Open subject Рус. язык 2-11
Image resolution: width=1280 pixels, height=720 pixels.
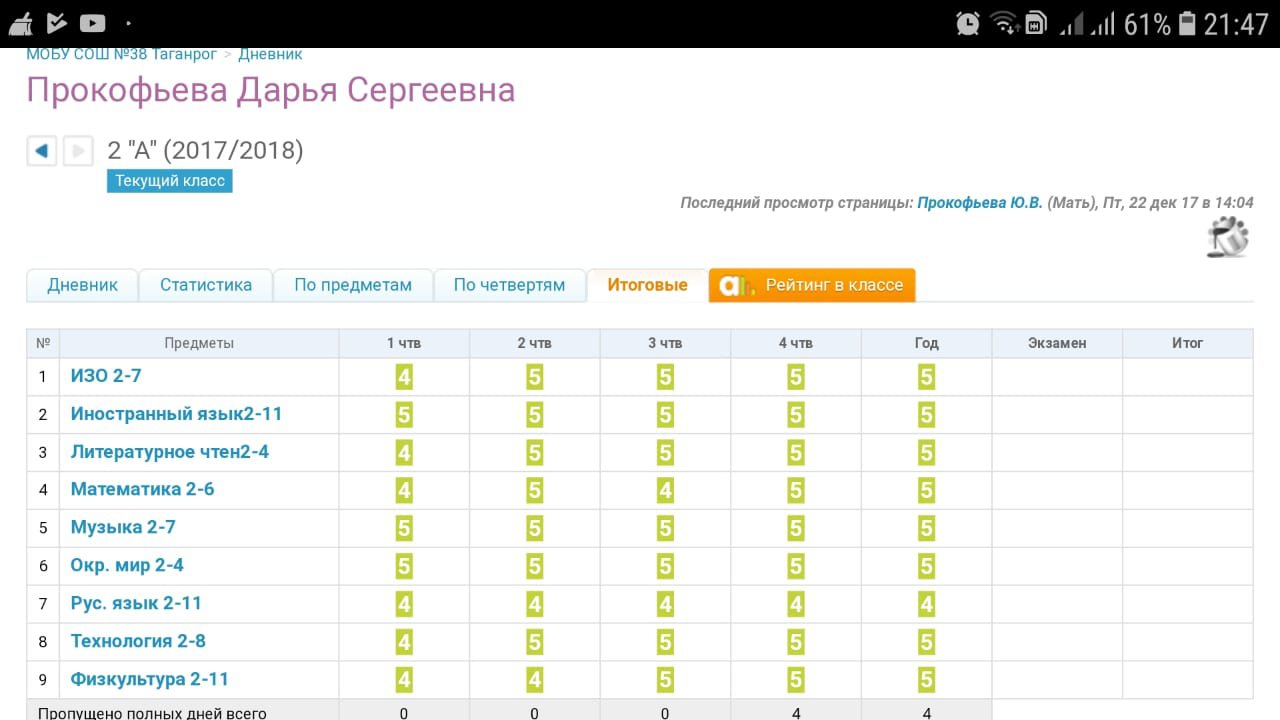point(136,604)
